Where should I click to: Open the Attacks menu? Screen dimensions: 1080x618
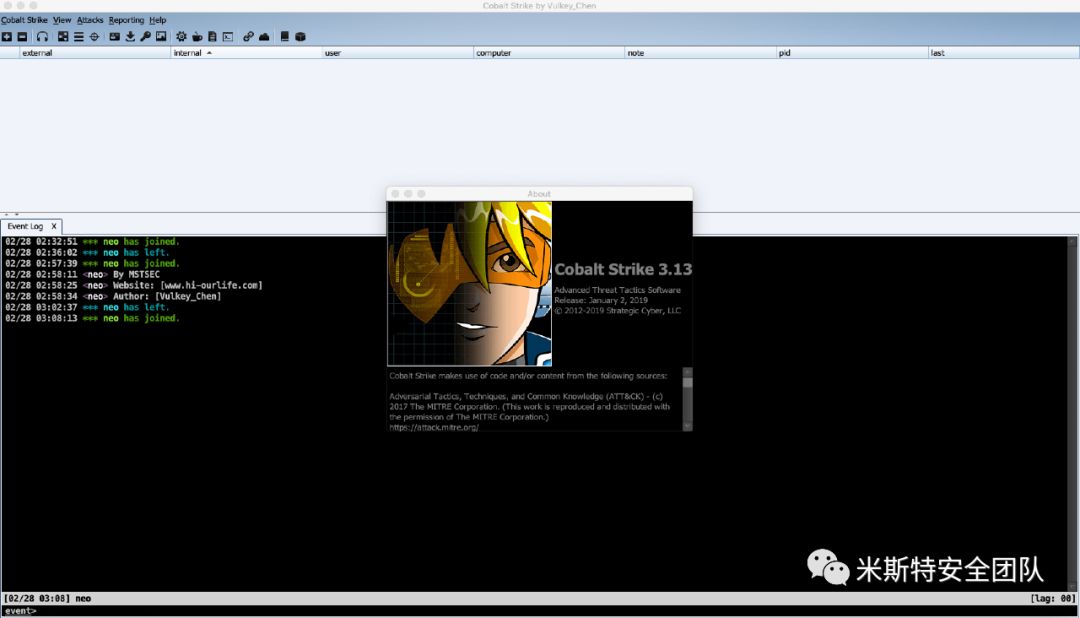tap(90, 20)
